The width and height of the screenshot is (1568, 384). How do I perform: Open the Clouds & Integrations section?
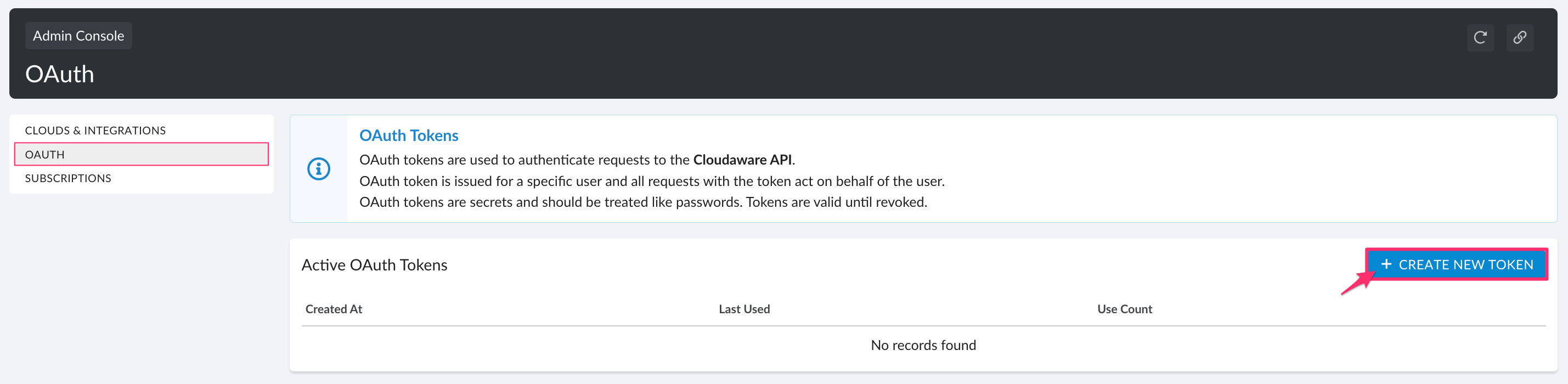tap(95, 130)
